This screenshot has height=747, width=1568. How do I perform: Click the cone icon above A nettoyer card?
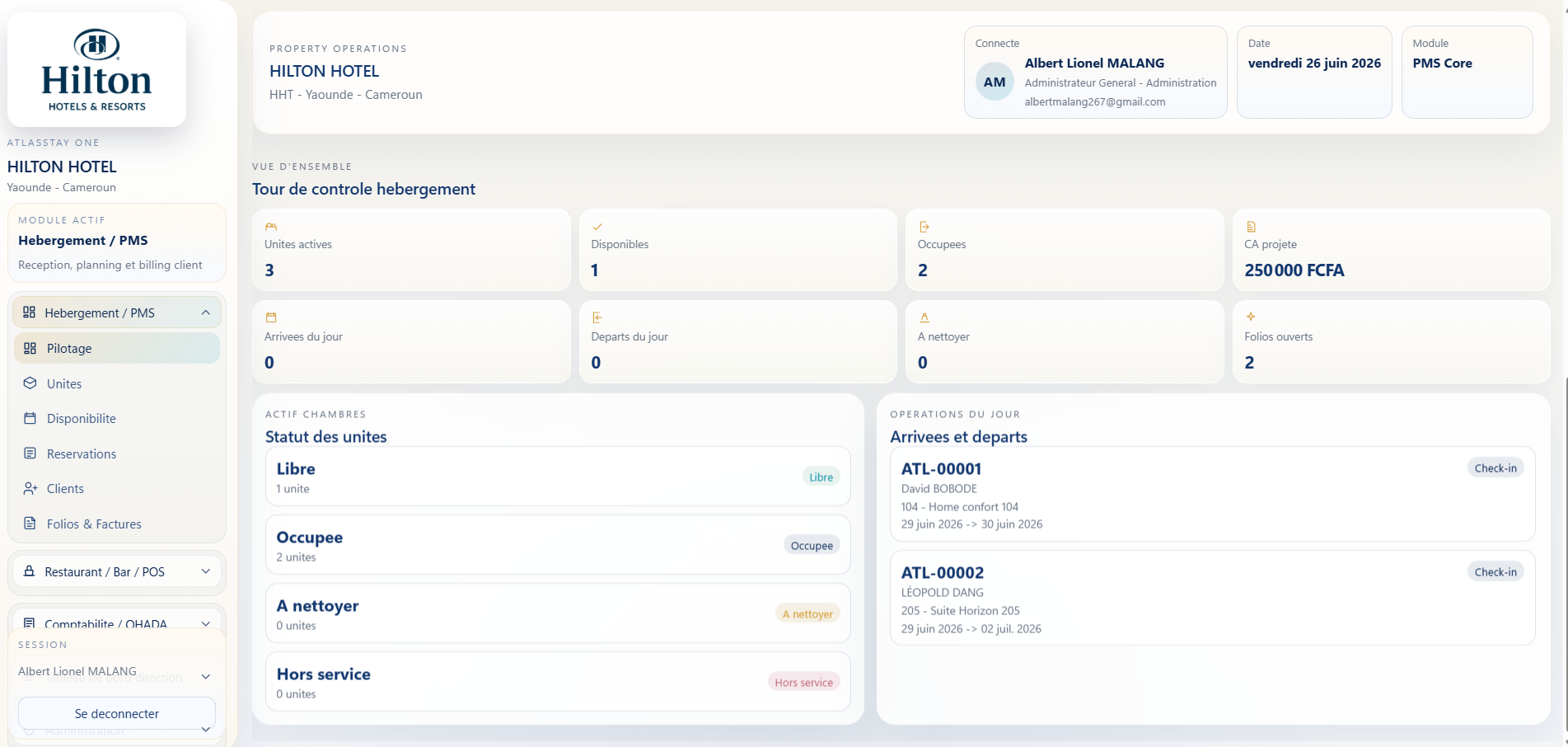924,317
